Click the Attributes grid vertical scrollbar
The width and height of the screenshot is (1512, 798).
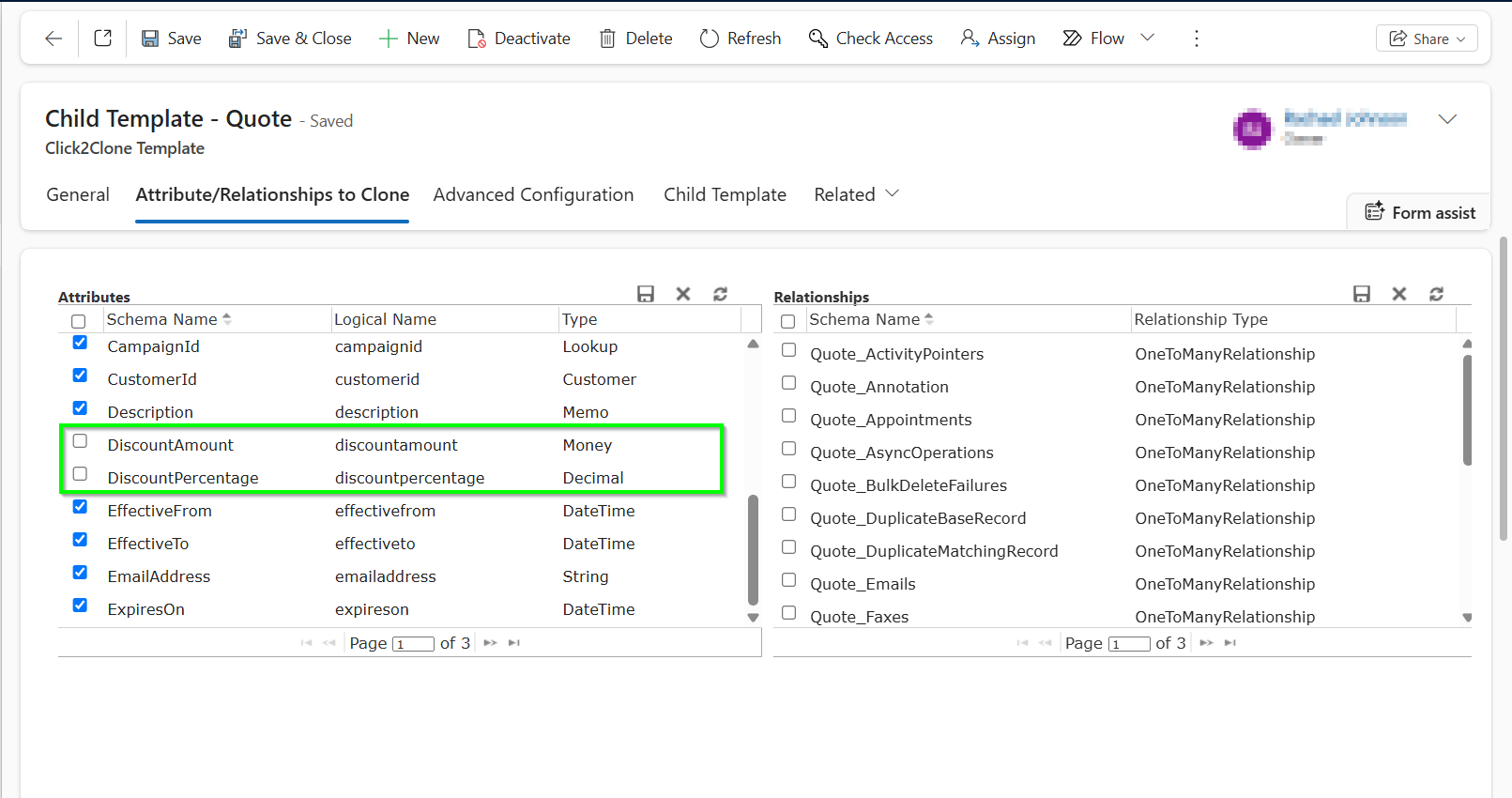(x=753, y=549)
